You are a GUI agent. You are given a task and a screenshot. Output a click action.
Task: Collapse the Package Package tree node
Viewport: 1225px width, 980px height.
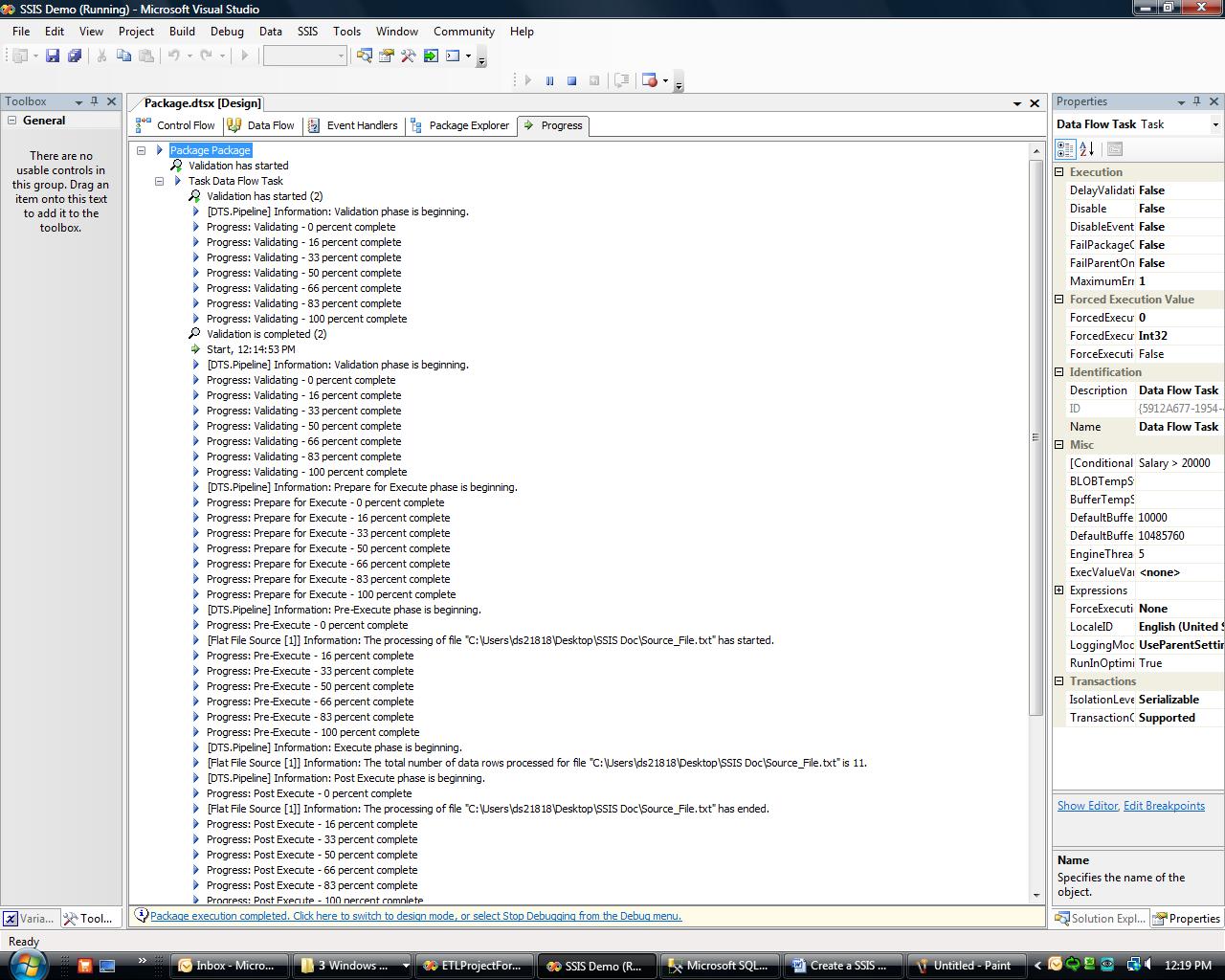[x=142, y=150]
